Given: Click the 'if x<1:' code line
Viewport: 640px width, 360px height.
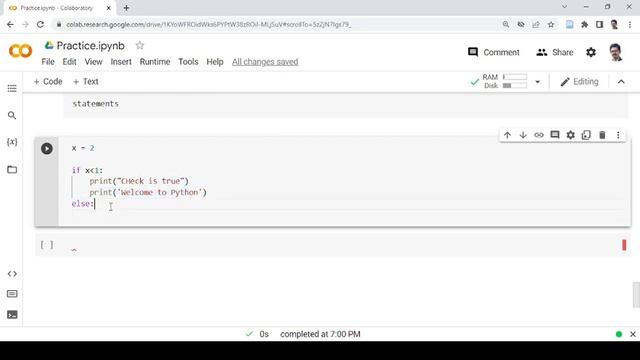Looking at the screenshot, I should (87, 170).
